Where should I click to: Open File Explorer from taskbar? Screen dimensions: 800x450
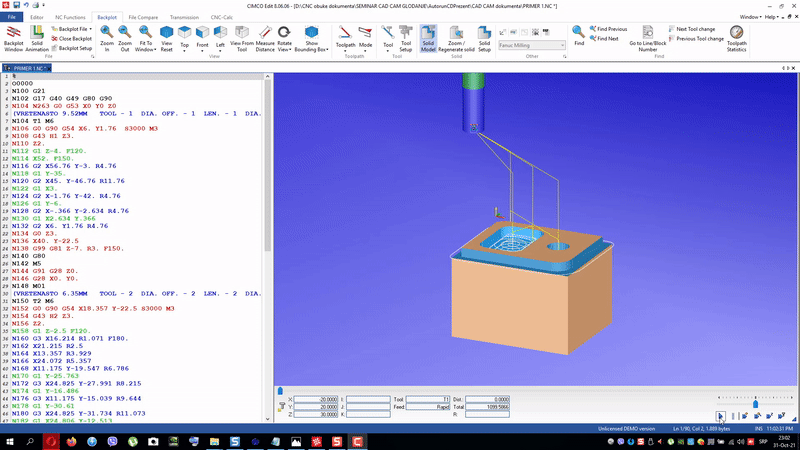[x=214, y=441]
